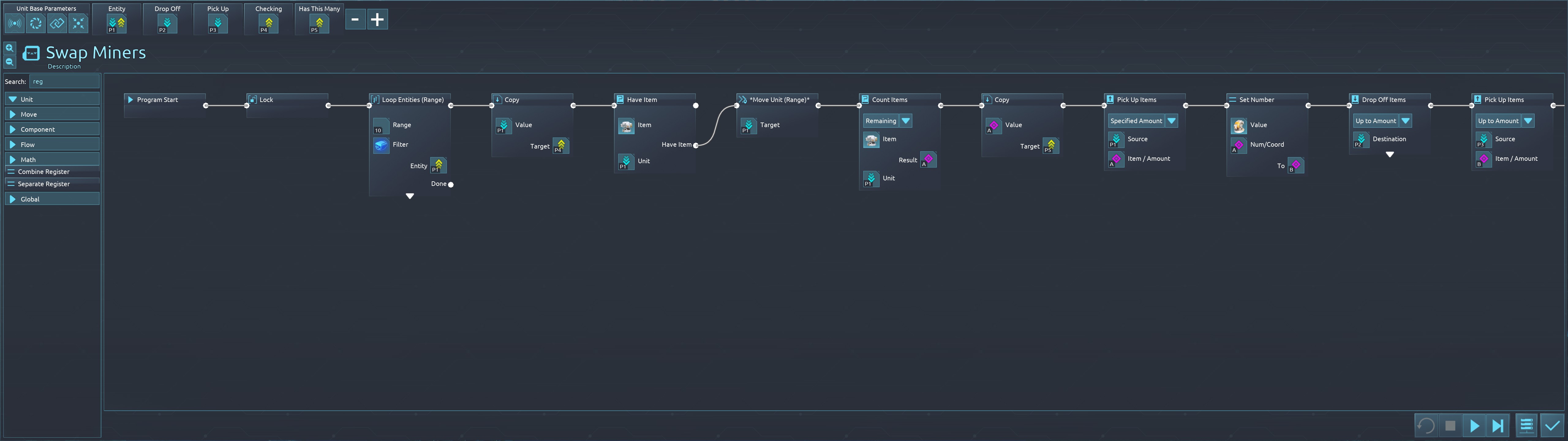Click the zoom out magnifier icon
This screenshot has width=1568, height=441.
(10, 62)
